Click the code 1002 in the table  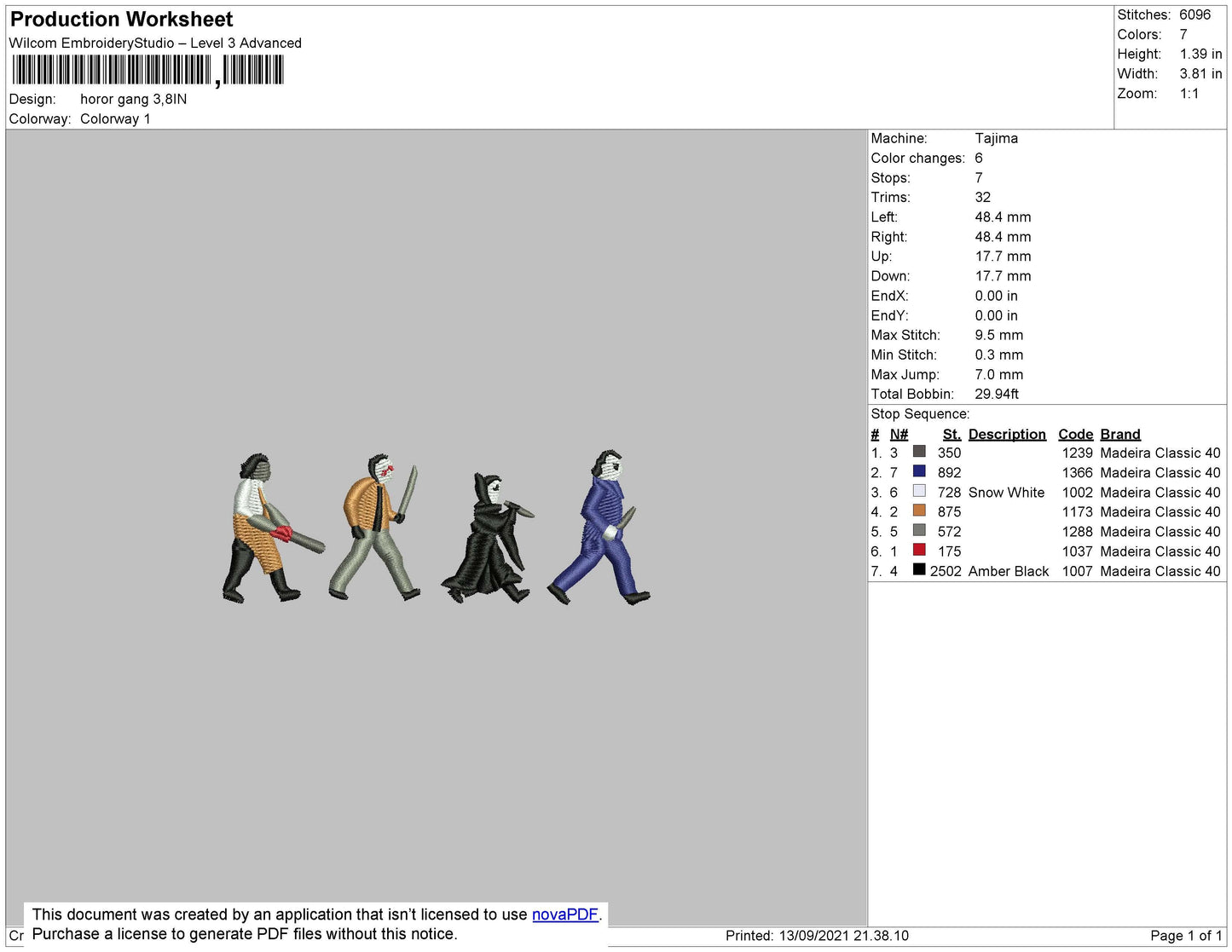pos(1077,492)
